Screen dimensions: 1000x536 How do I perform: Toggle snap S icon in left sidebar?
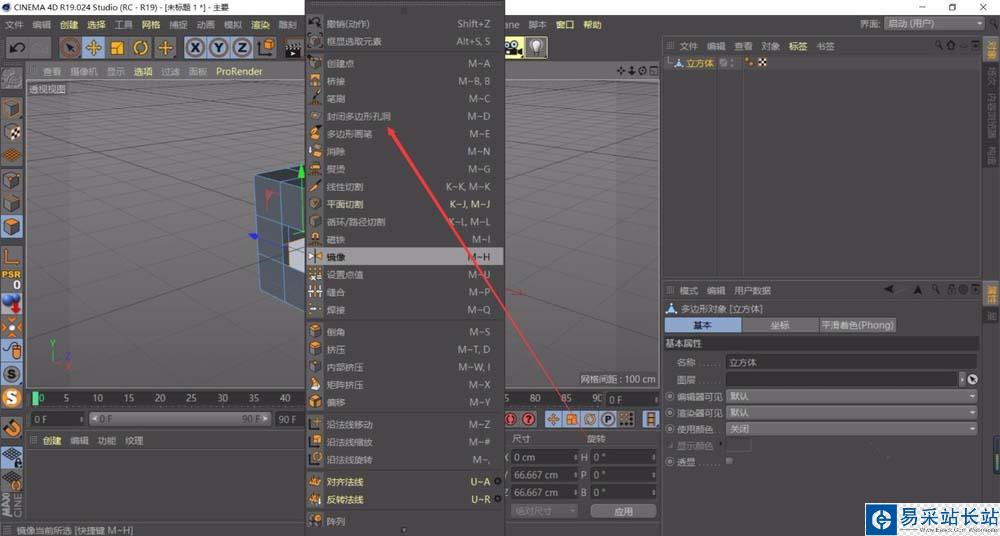[x=11, y=374]
